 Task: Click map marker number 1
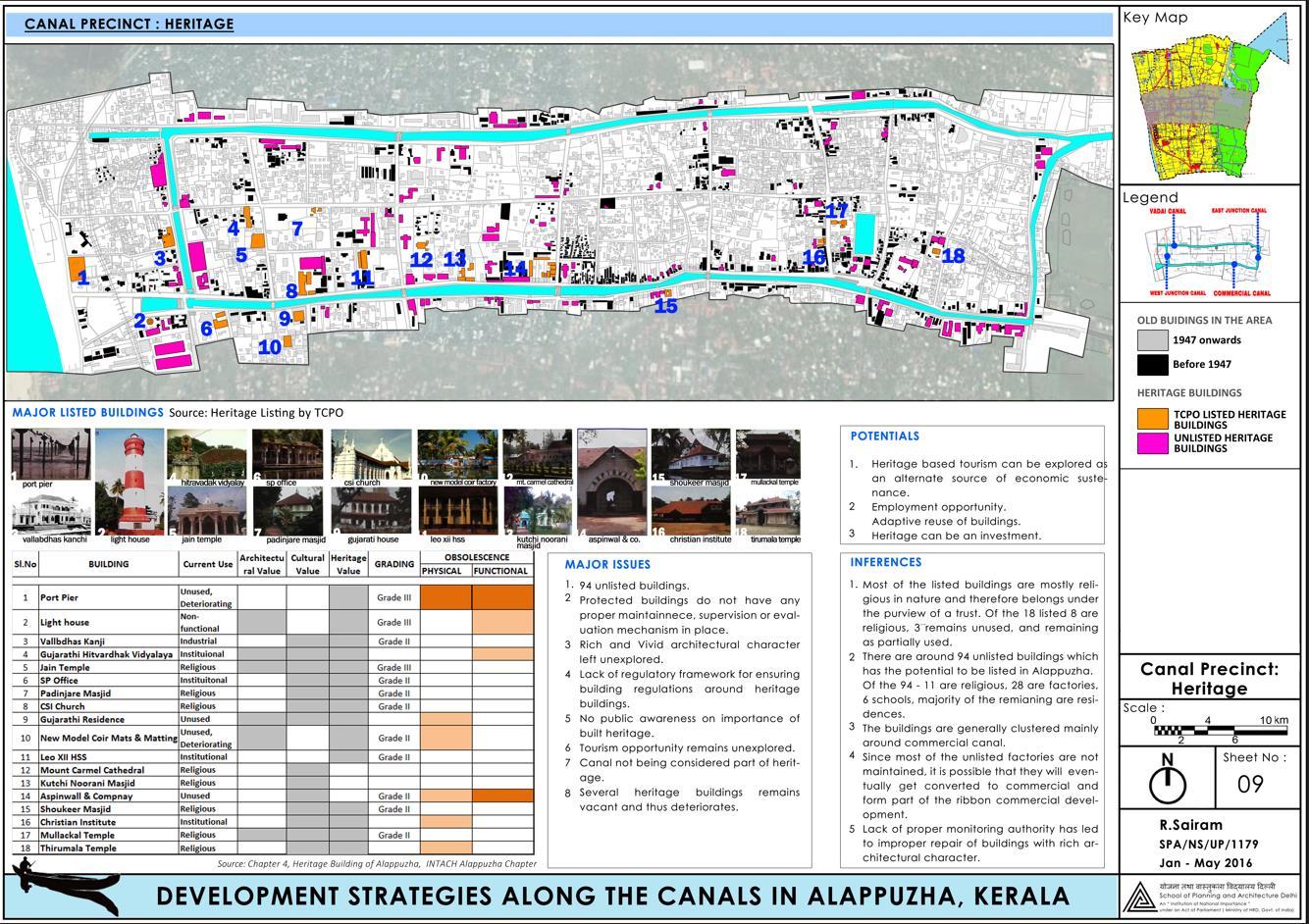tap(83, 279)
